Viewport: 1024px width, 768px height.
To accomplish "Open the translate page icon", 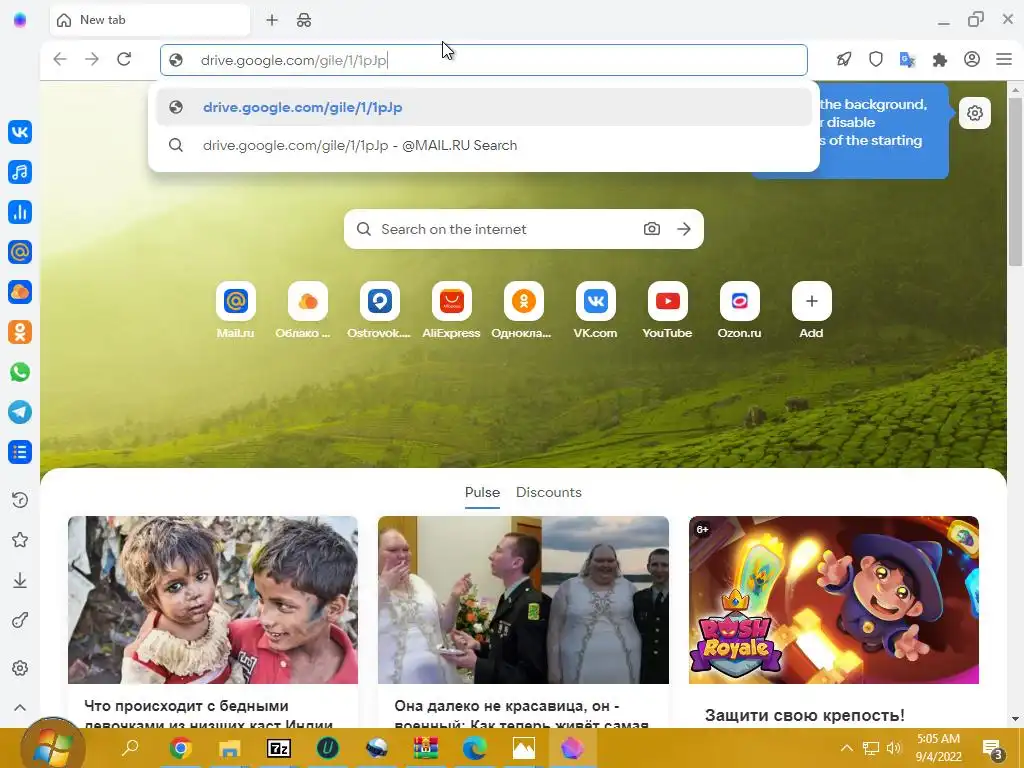I will click(x=908, y=59).
